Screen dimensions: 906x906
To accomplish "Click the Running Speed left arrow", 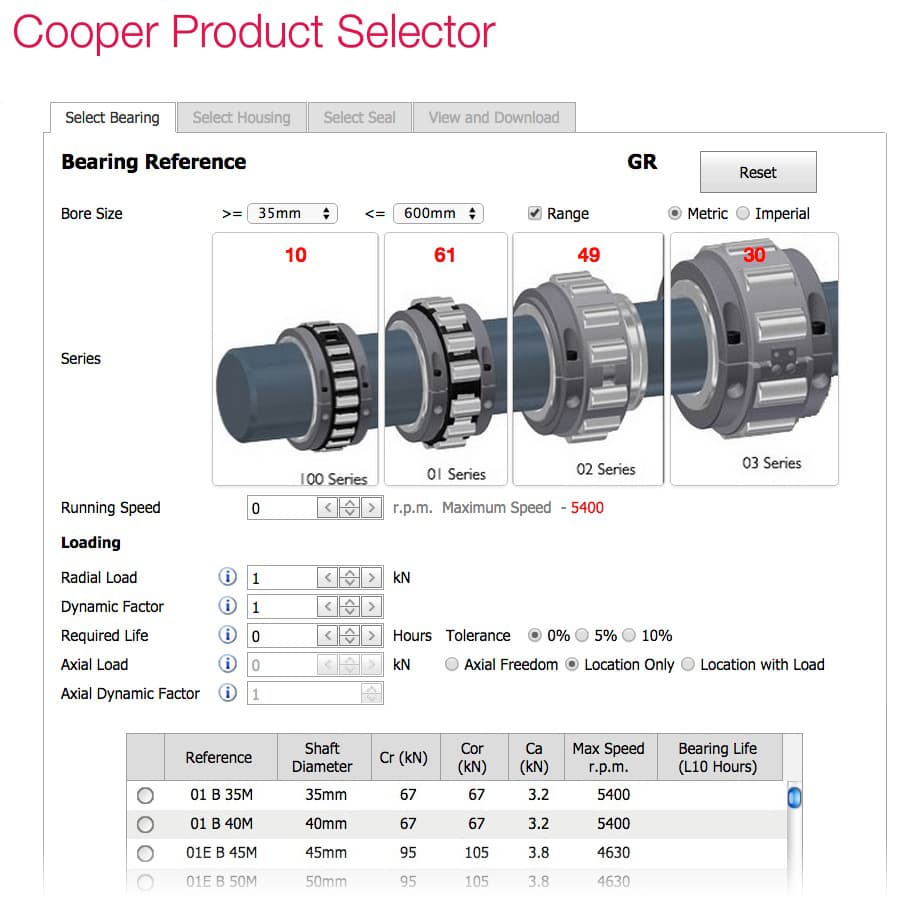I will (328, 508).
